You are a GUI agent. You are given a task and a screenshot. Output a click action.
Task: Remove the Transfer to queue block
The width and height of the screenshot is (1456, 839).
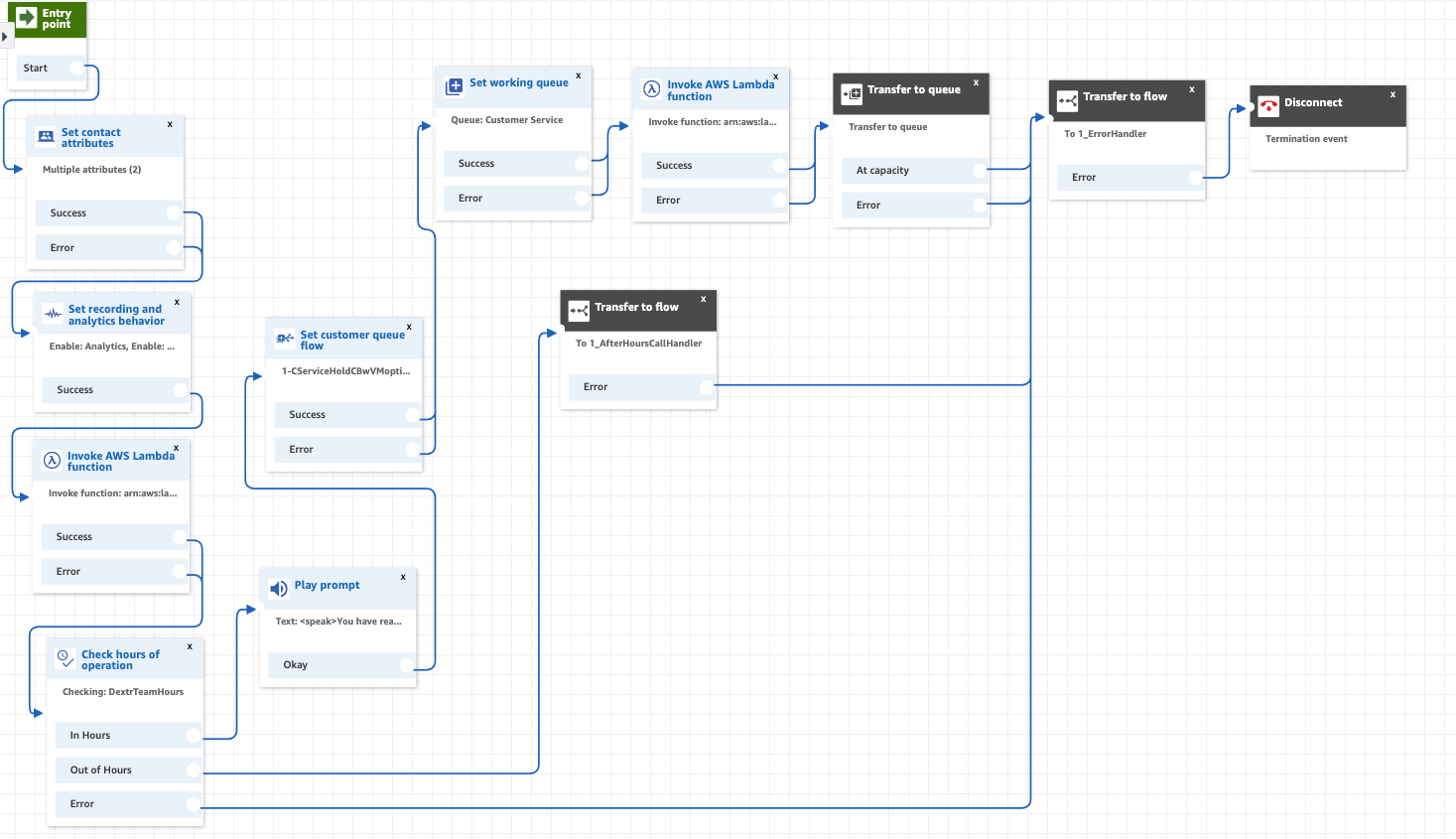point(976,82)
